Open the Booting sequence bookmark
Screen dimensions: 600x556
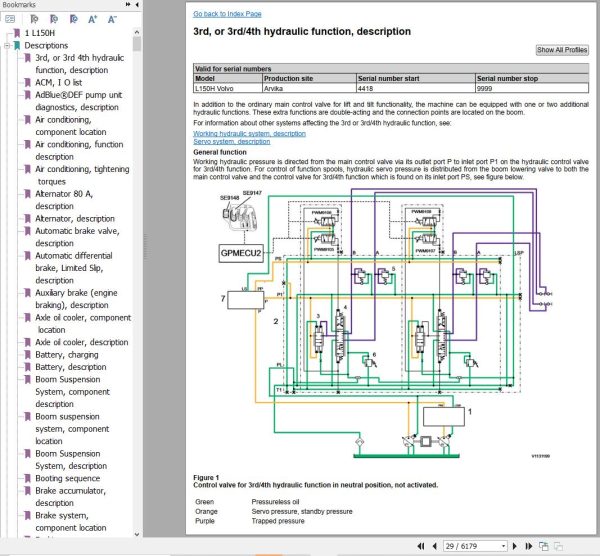pos(68,478)
